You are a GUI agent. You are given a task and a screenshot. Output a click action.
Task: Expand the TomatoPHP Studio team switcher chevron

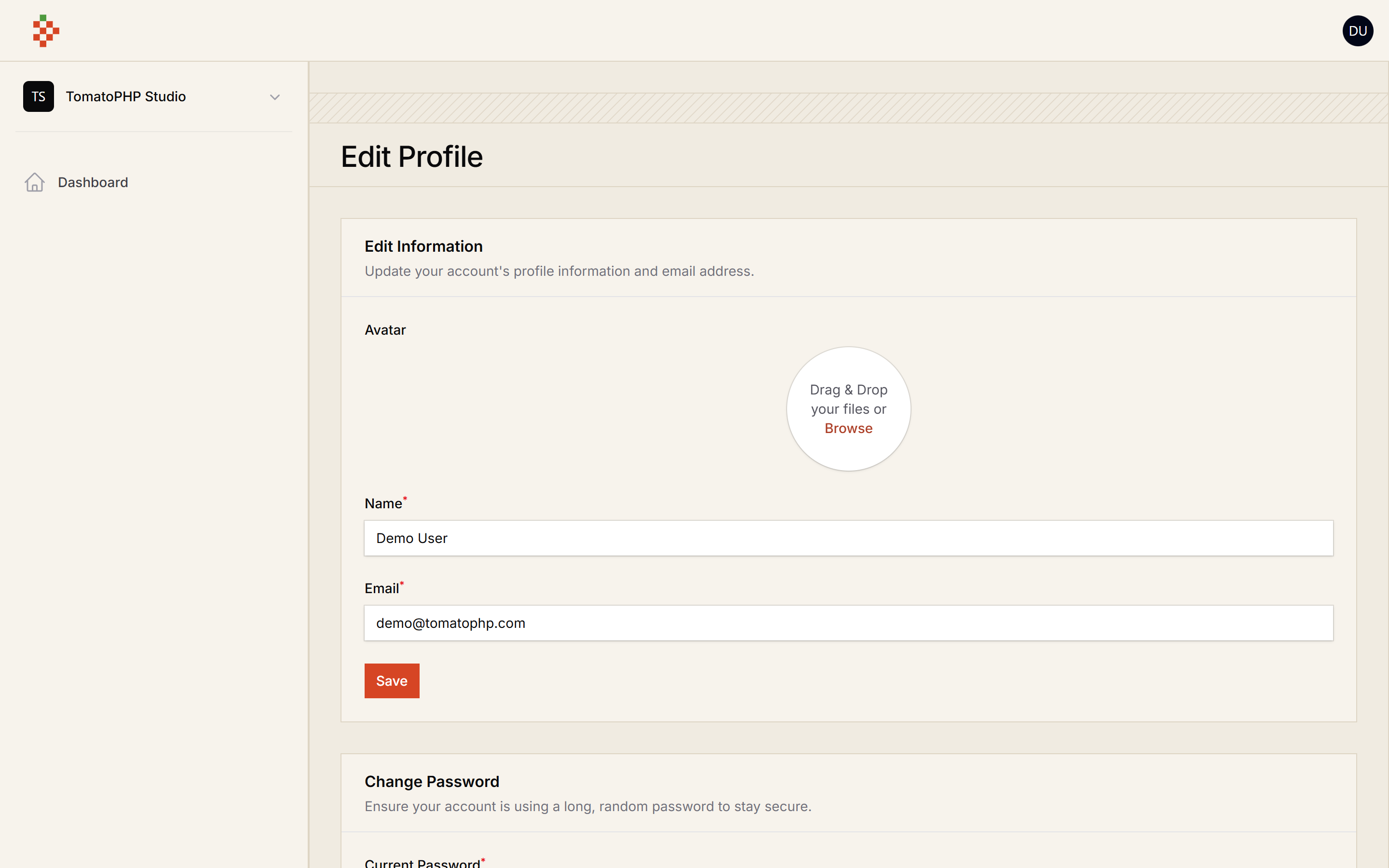click(275, 97)
